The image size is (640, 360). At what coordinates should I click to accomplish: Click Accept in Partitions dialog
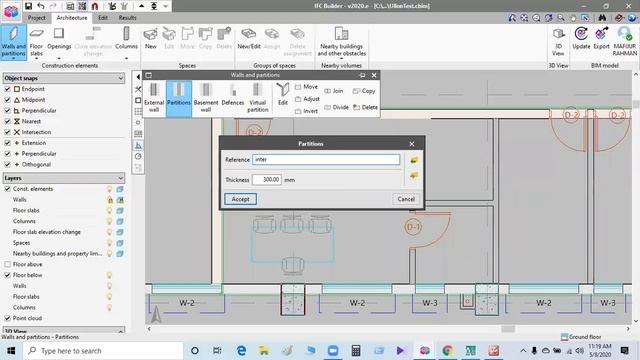240,199
